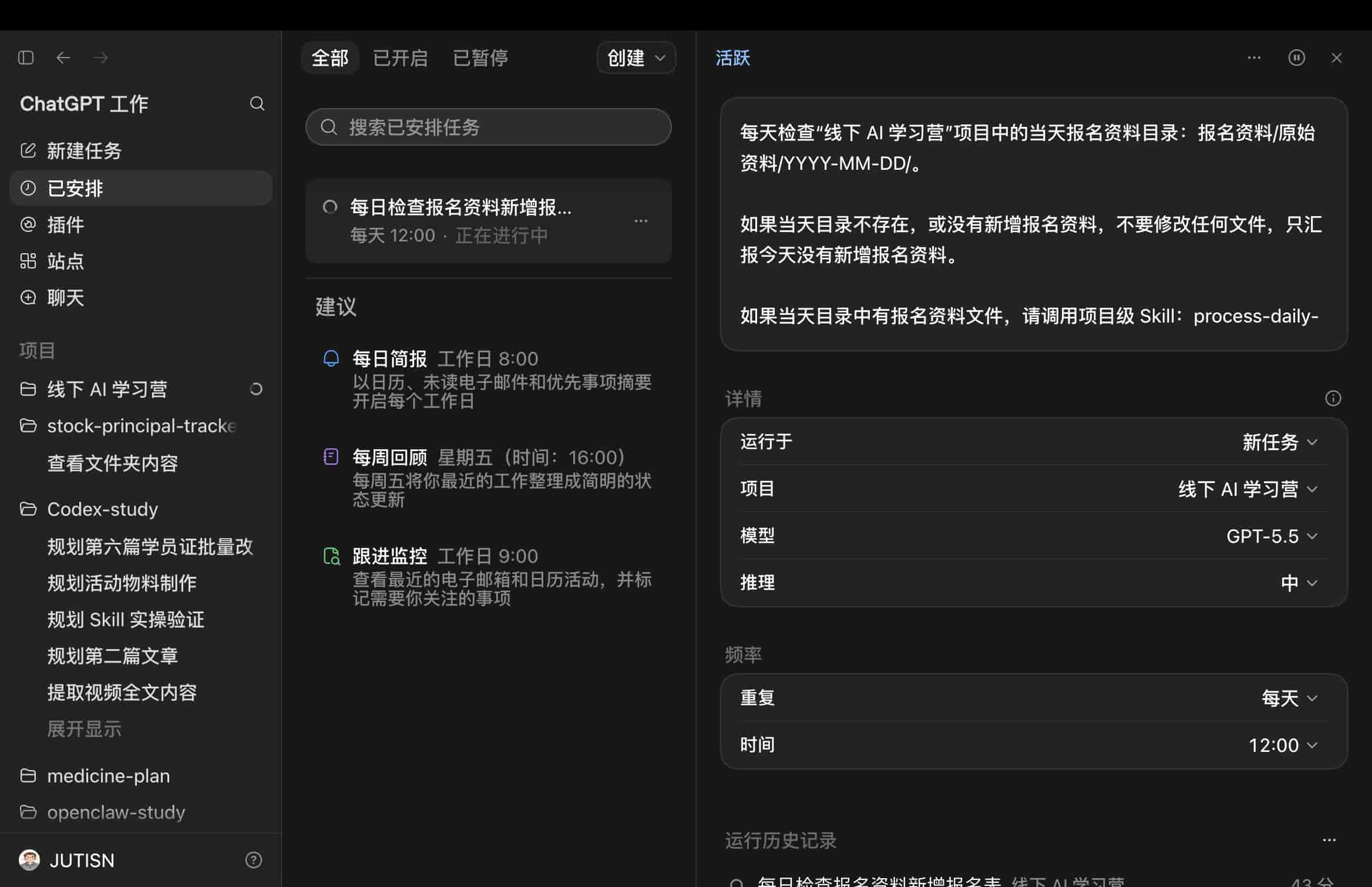
Task: Open the more menu on 每日检查报名资料 task card
Action: tap(641, 221)
